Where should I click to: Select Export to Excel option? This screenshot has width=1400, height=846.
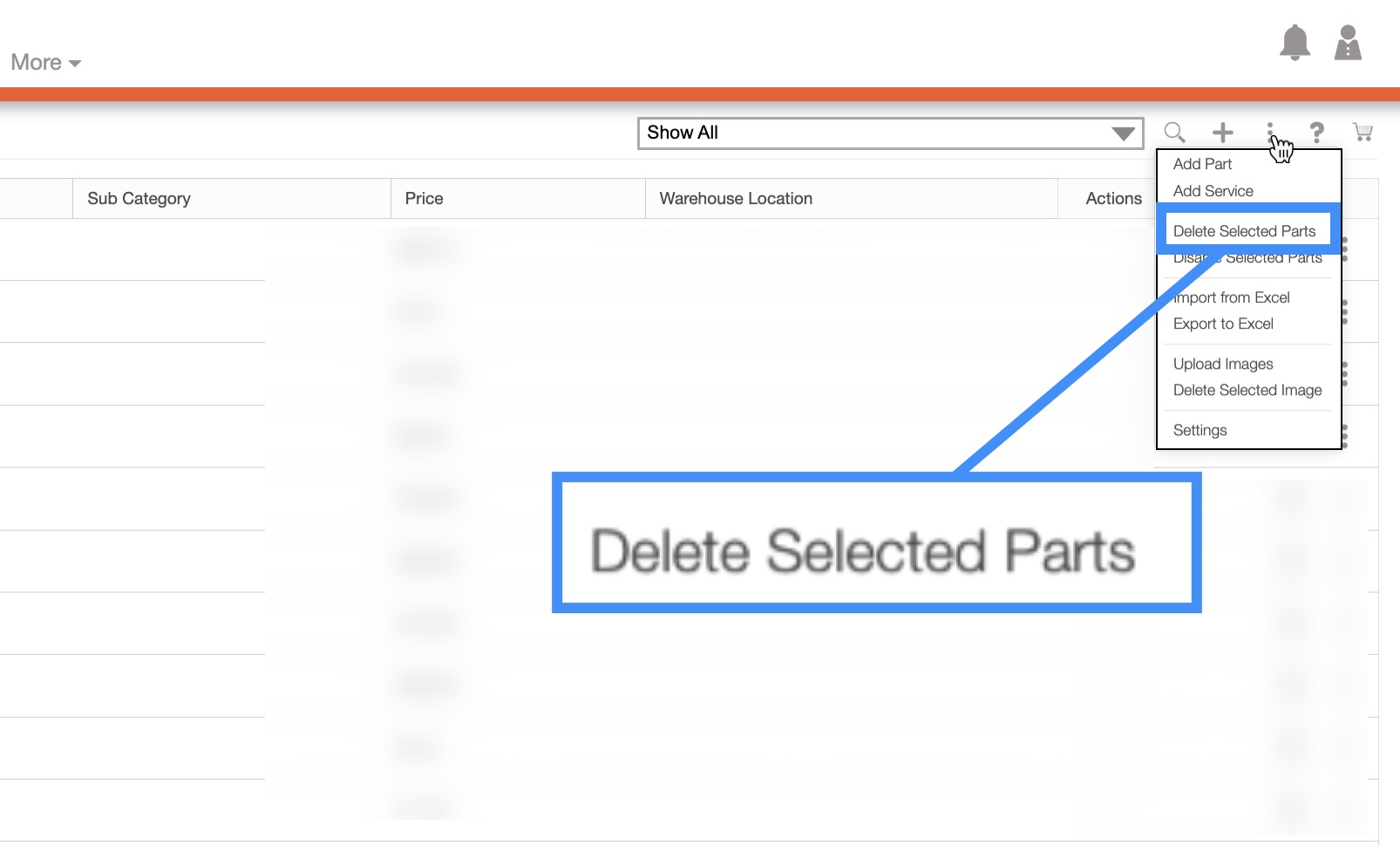tap(1223, 324)
